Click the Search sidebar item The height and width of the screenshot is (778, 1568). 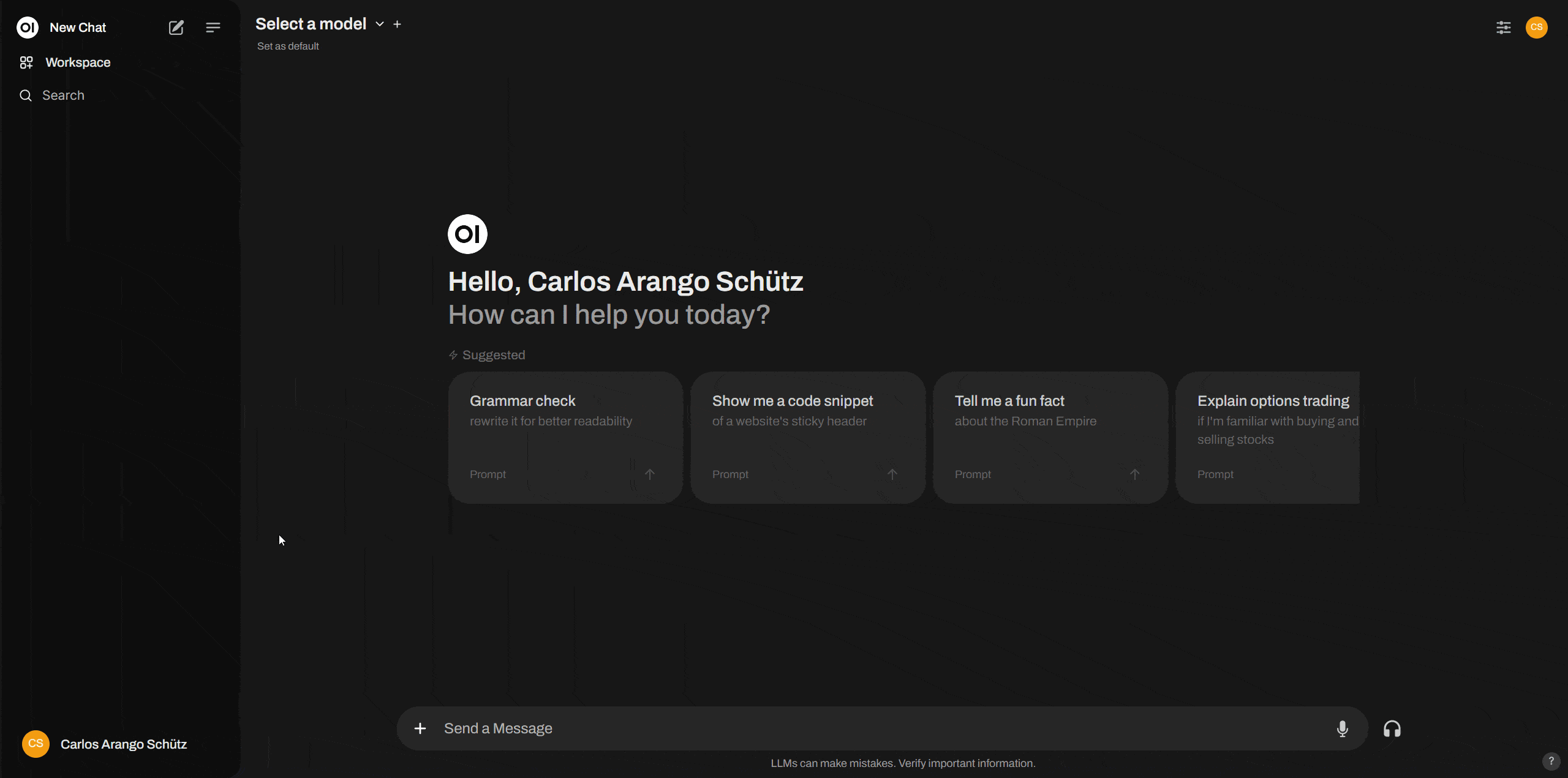tap(63, 95)
